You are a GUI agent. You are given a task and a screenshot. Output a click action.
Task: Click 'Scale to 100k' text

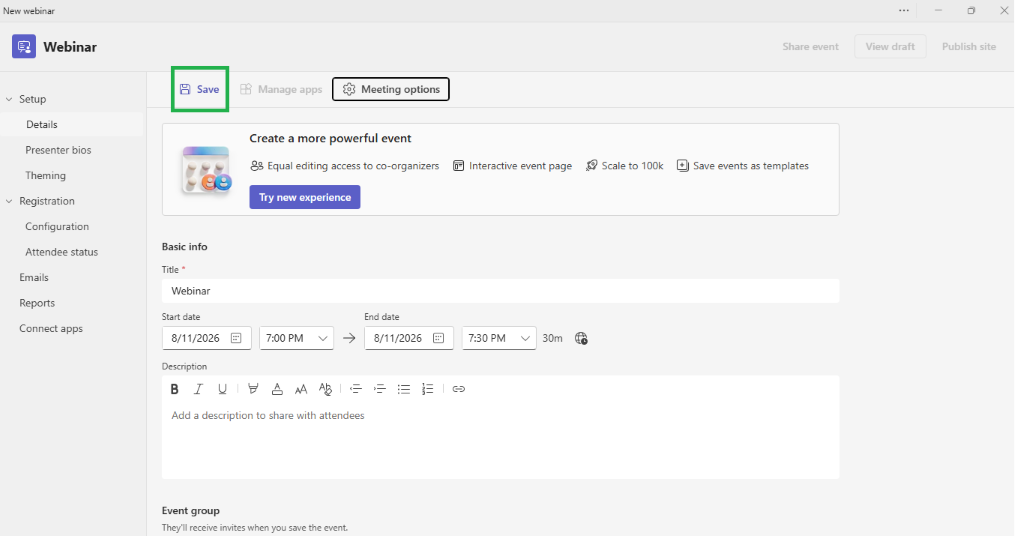[632, 166]
